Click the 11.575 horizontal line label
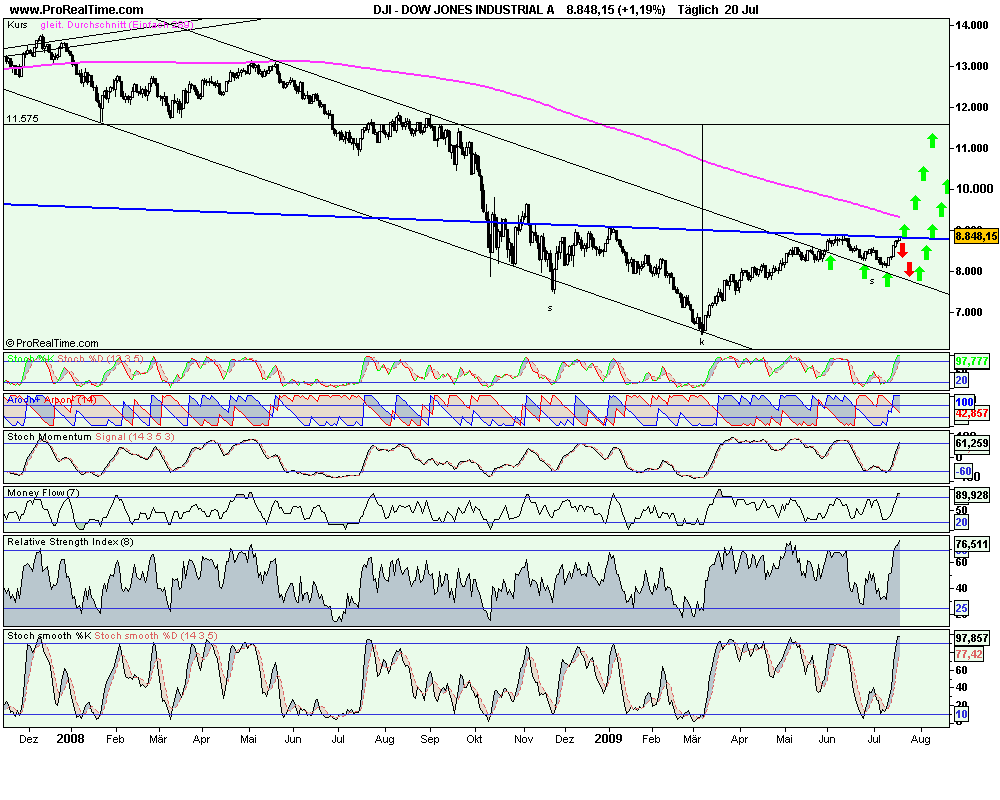The image size is (1000, 800). pyautogui.click(x=22, y=119)
